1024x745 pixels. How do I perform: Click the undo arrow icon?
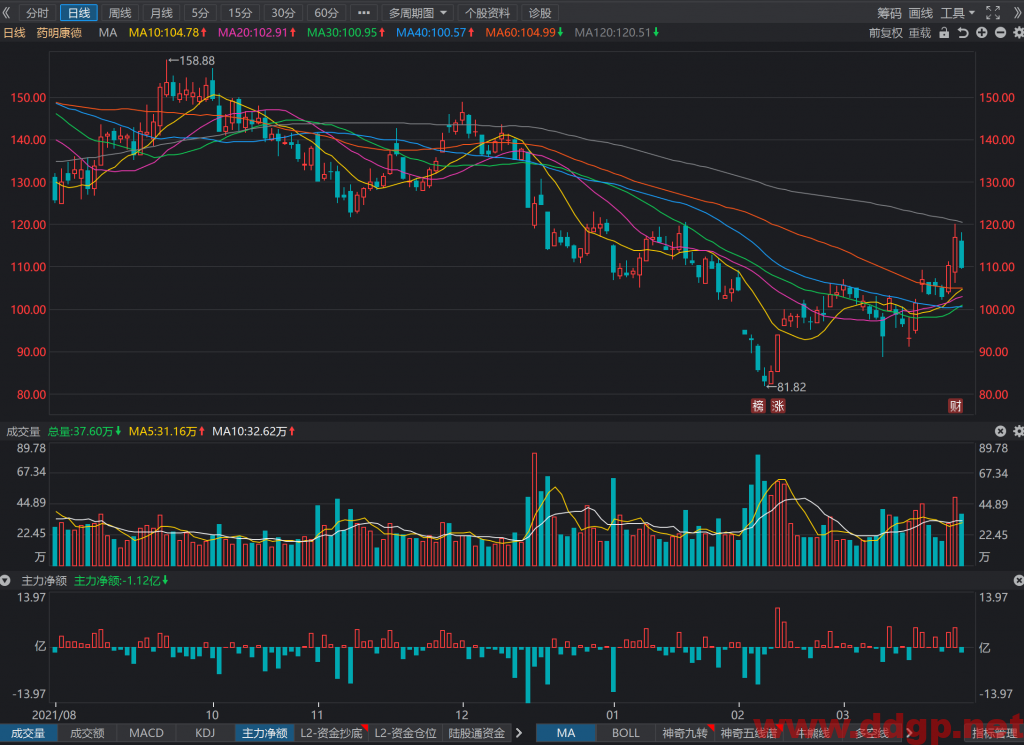tap(963, 33)
